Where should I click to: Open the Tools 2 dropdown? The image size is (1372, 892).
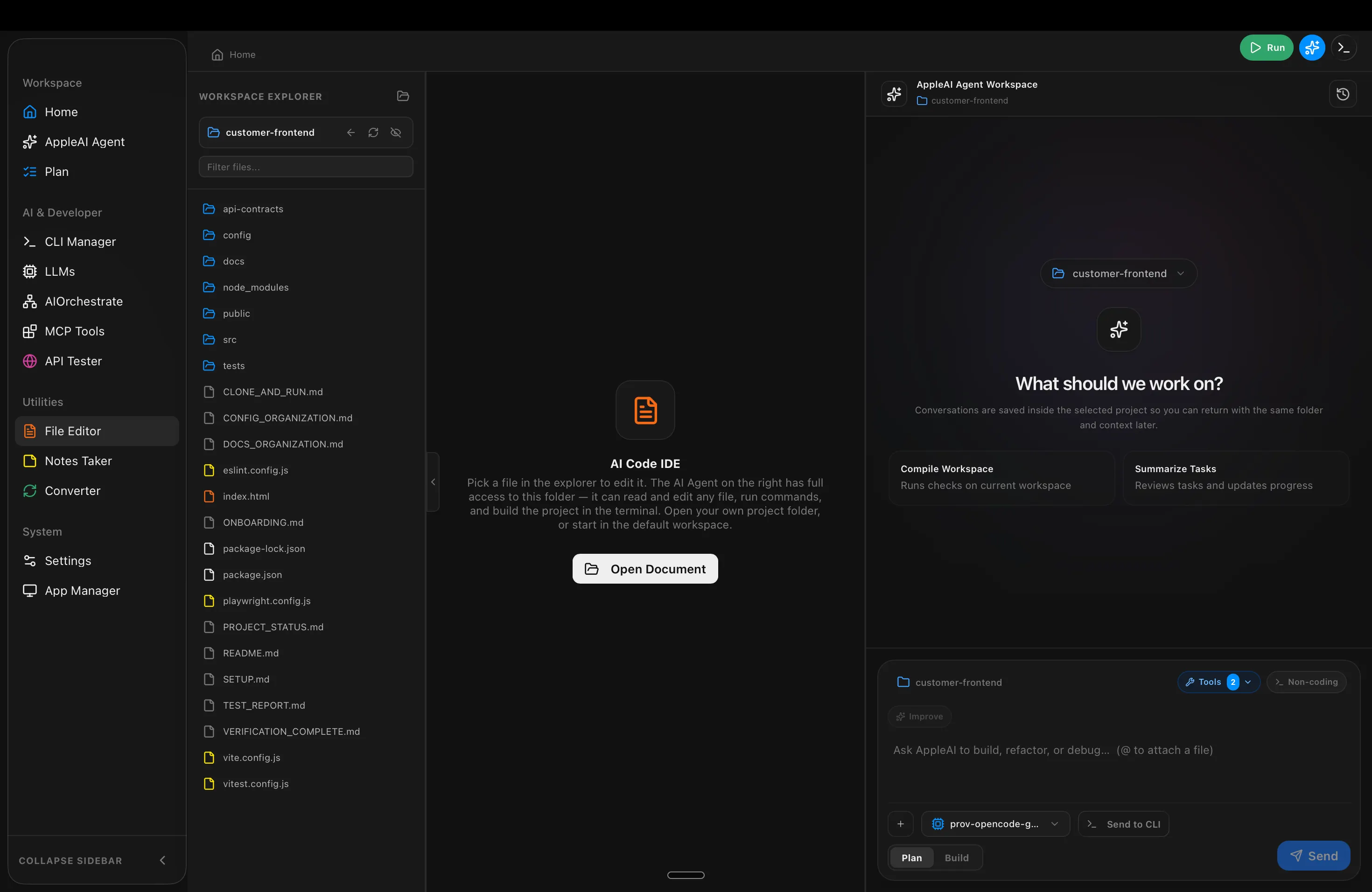(x=1218, y=682)
